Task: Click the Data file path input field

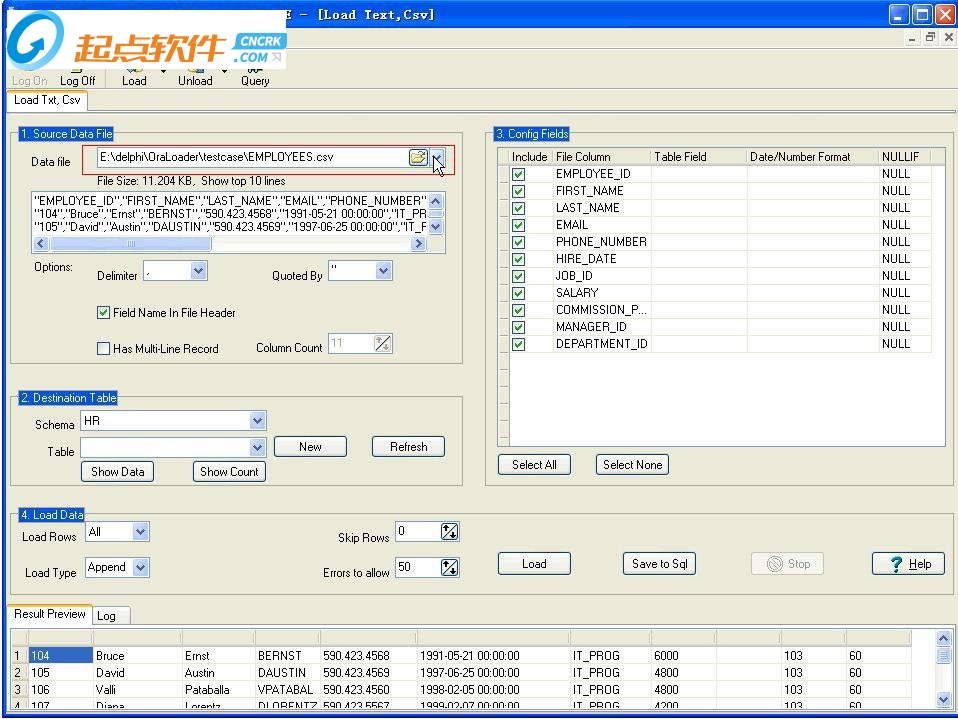Action: pyautogui.click(x=250, y=157)
